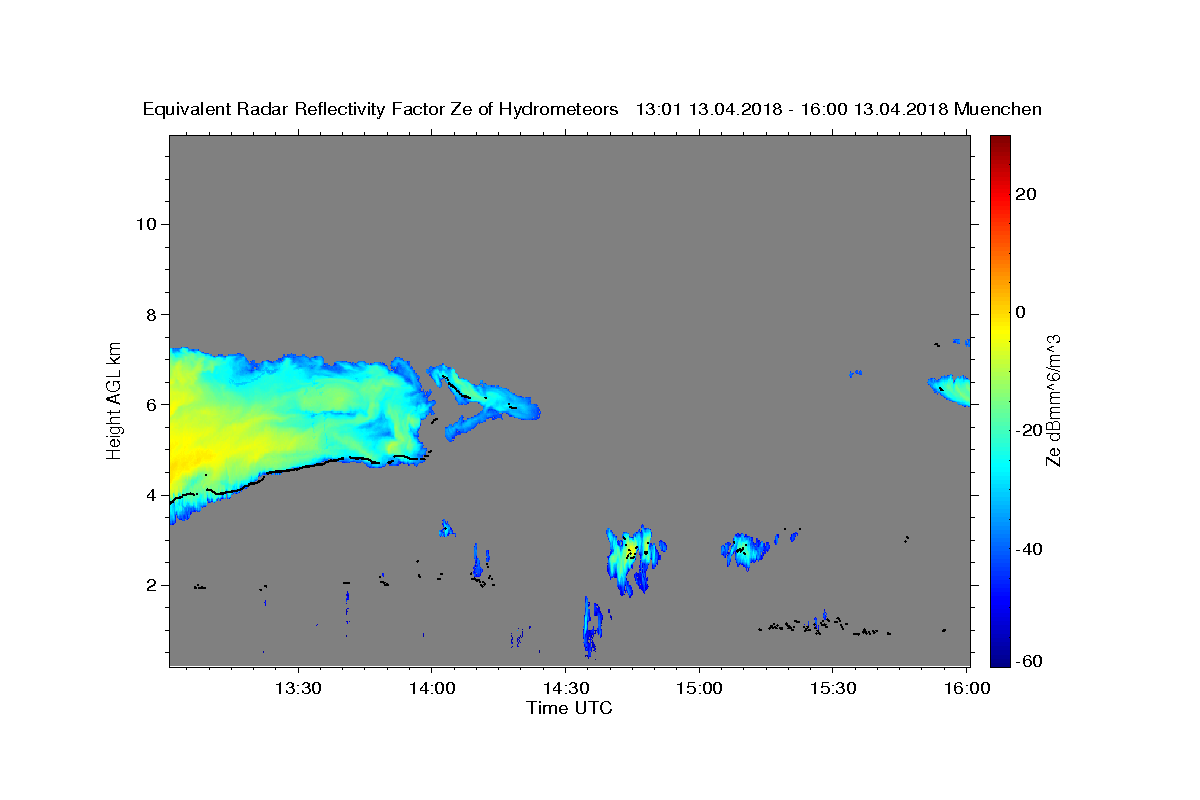Screen dimensions: 1200x800
Task: Click the height tick label '4'
Action: click(150, 495)
